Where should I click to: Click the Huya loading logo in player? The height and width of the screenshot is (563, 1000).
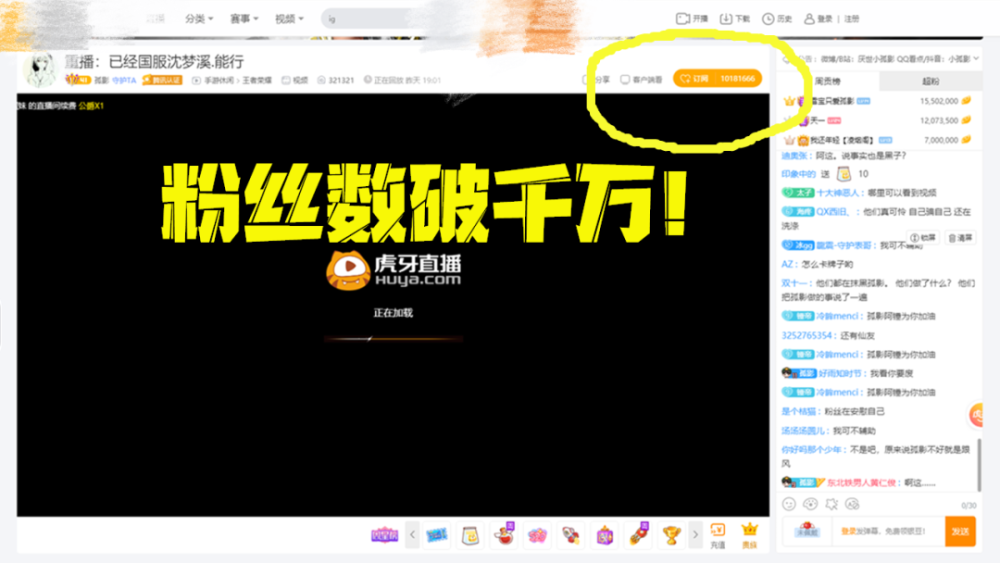pyautogui.click(x=393, y=270)
